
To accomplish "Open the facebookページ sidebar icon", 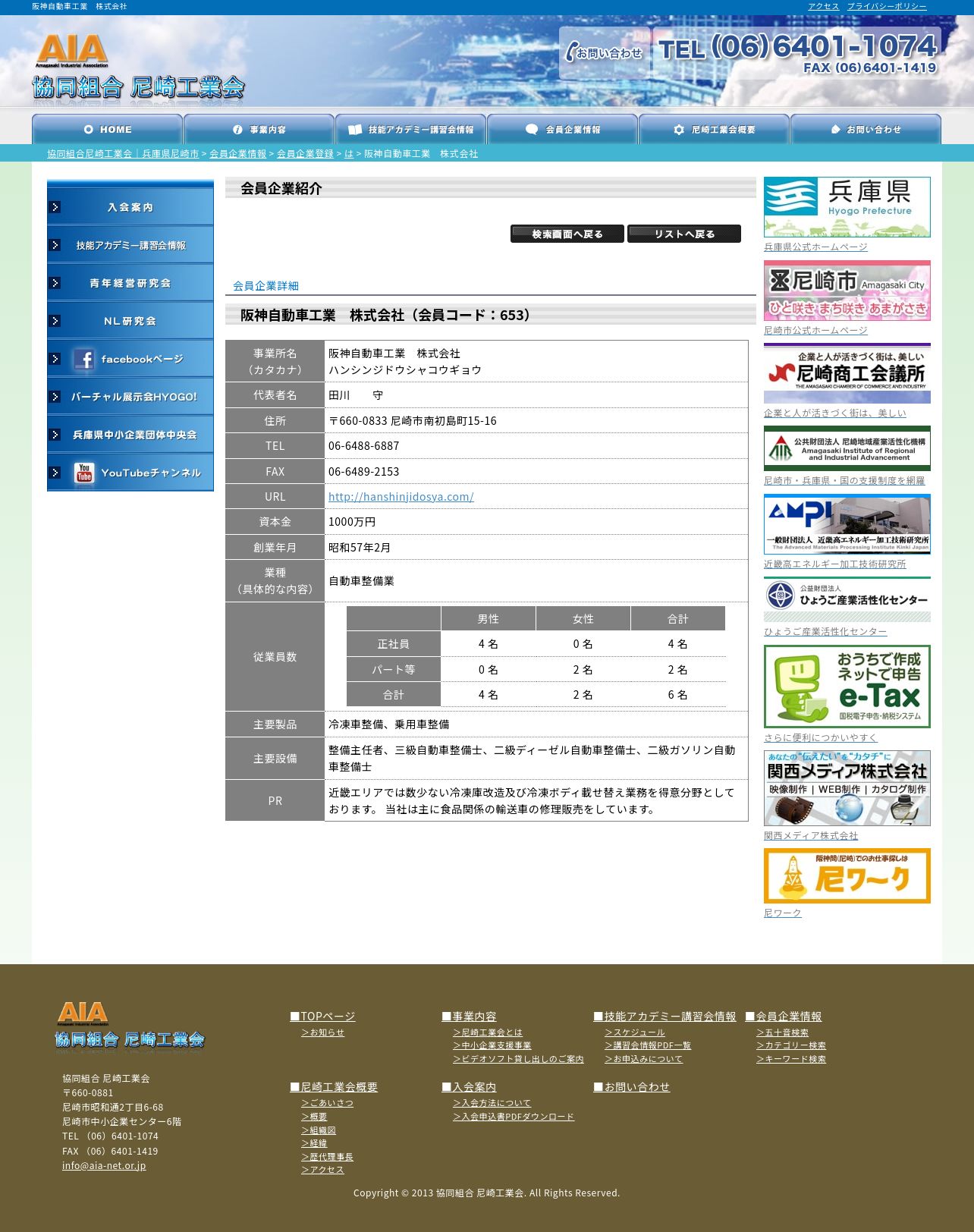I will tap(130, 358).
